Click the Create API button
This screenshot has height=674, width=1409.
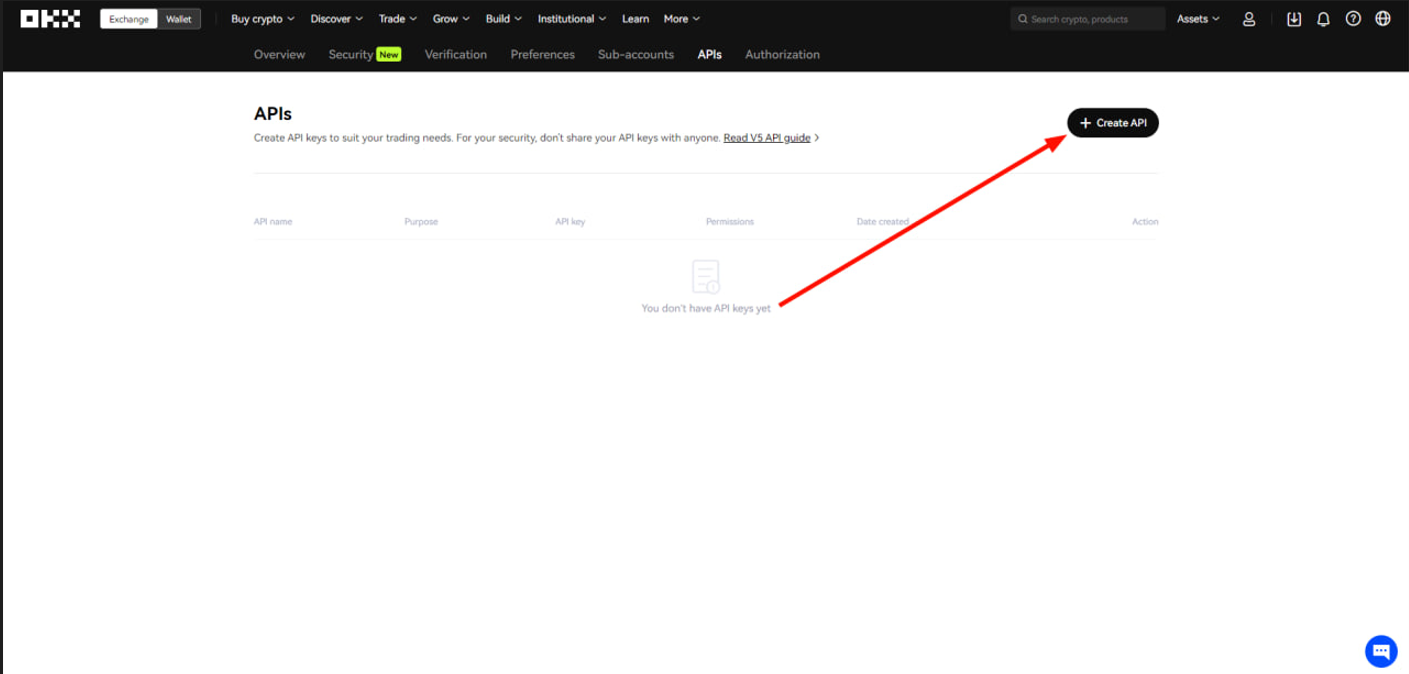(1112, 122)
